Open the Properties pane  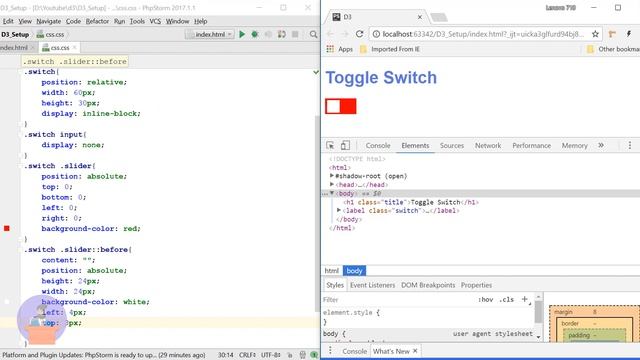coord(476,285)
